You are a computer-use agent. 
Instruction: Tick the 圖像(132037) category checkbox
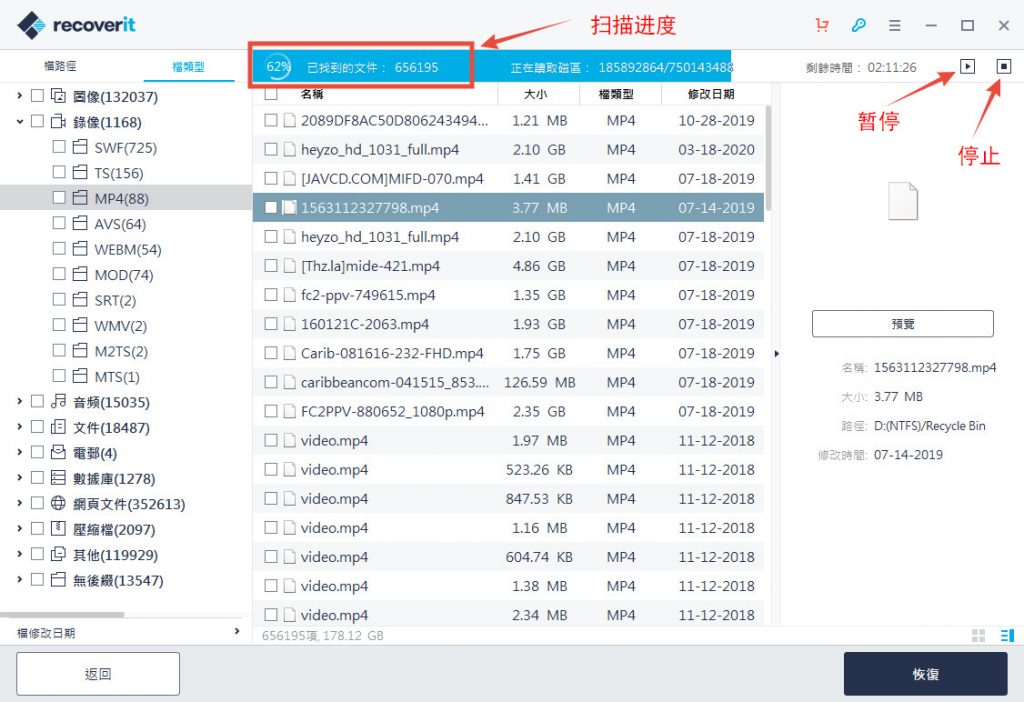click(37, 96)
